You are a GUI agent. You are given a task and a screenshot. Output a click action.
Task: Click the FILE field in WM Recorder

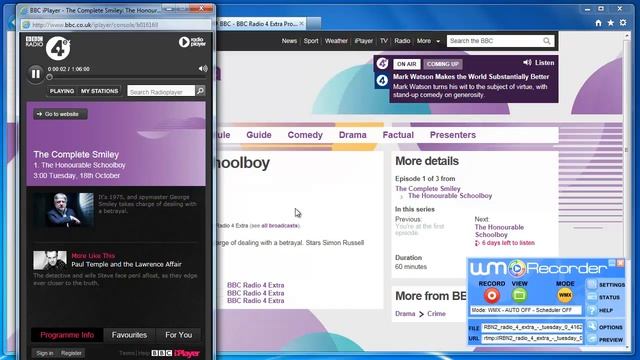tap(532, 327)
